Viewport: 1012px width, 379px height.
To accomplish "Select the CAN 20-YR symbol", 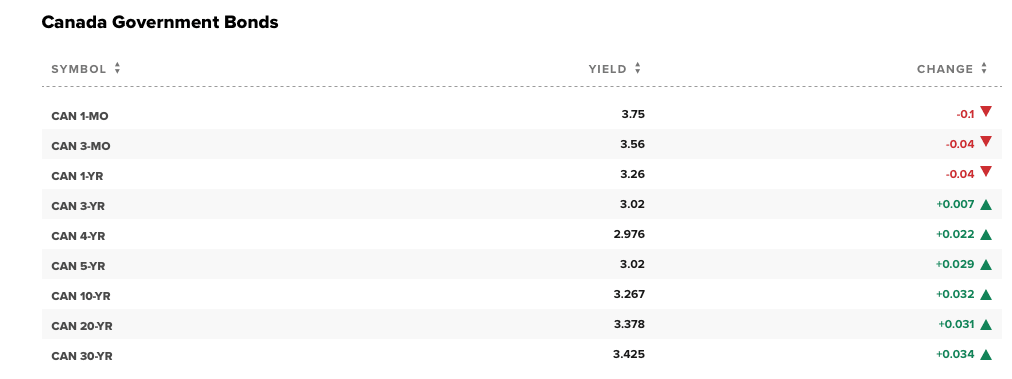I will [x=82, y=326].
